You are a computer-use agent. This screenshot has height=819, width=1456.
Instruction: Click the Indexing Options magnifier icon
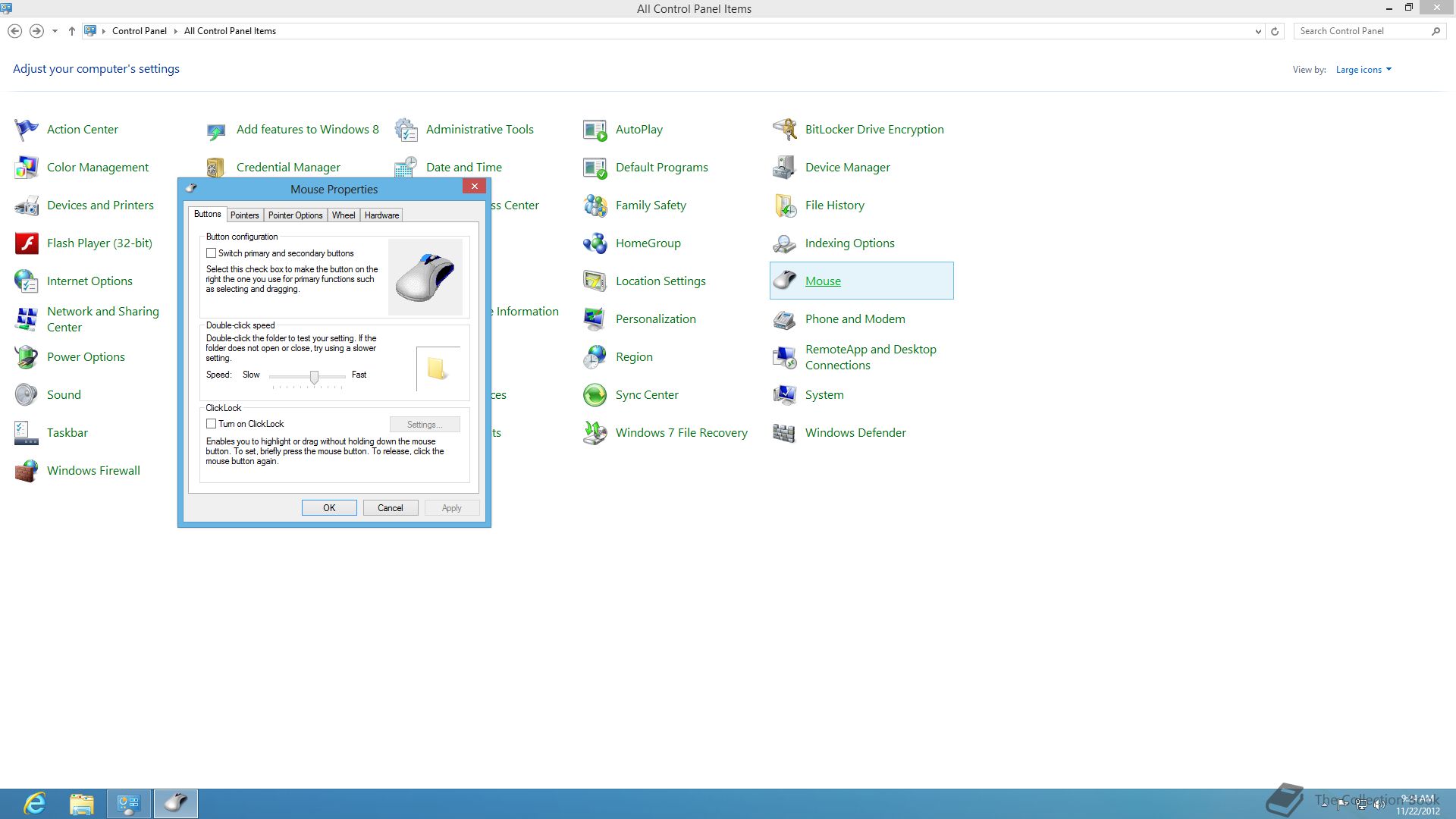pyautogui.click(x=785, y=243)
